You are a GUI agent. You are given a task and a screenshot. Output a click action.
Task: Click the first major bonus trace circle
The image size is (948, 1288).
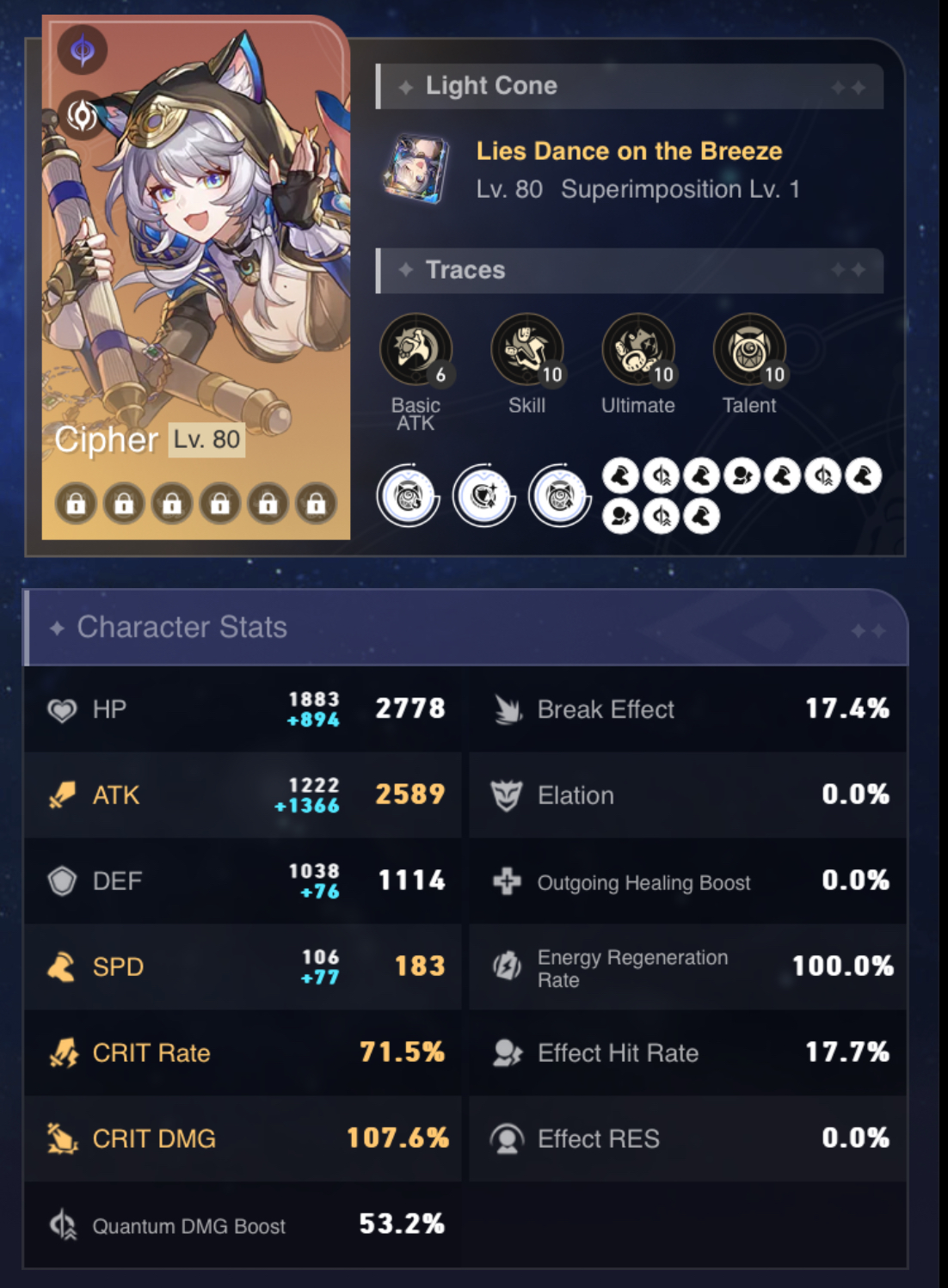point(409,496)
